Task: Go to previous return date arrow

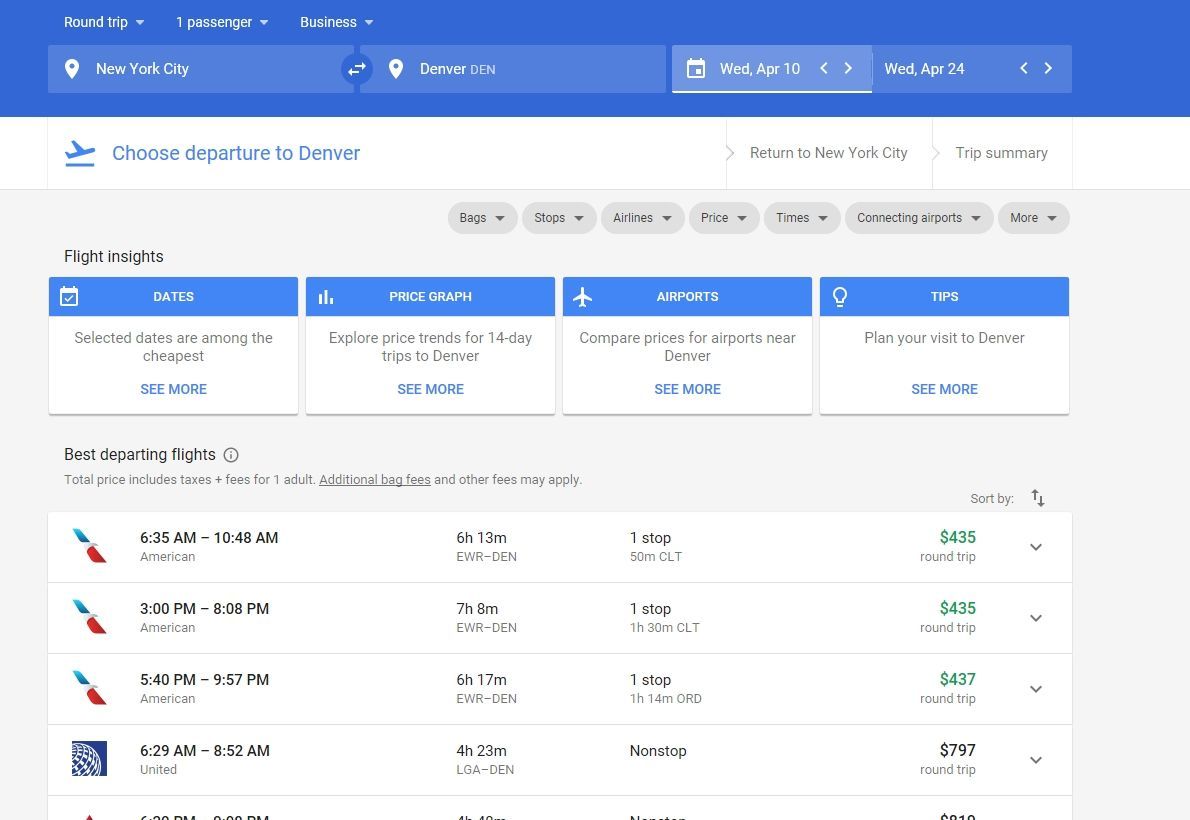Action: coord(1024,68)
